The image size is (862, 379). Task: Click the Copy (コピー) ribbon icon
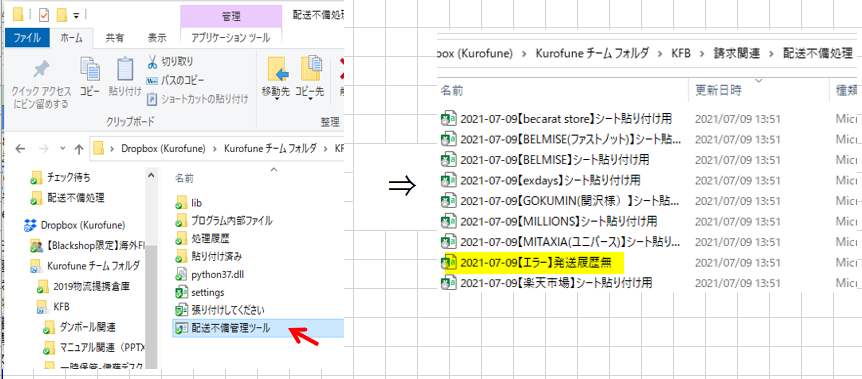pyautogui.click(x=90, y=69)
